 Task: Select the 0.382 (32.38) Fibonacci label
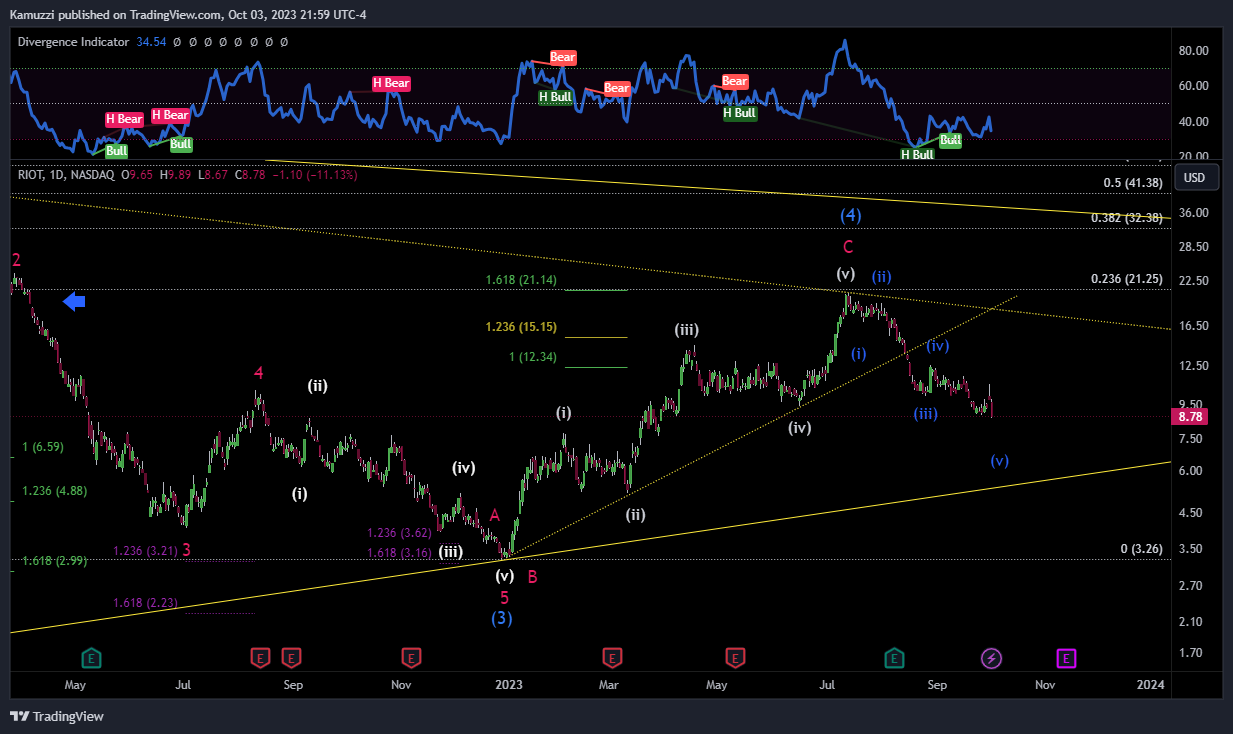1125,217
